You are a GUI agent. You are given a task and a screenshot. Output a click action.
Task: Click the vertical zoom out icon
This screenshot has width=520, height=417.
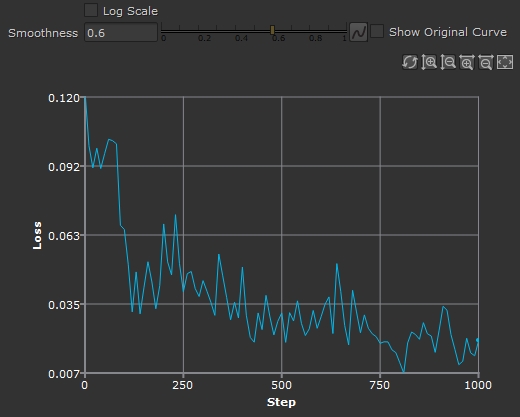tap(448, 62)
